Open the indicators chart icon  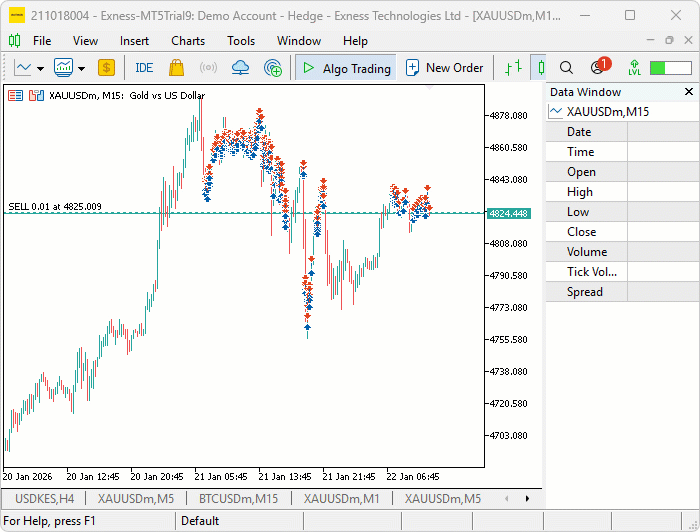tap(63, 68)
